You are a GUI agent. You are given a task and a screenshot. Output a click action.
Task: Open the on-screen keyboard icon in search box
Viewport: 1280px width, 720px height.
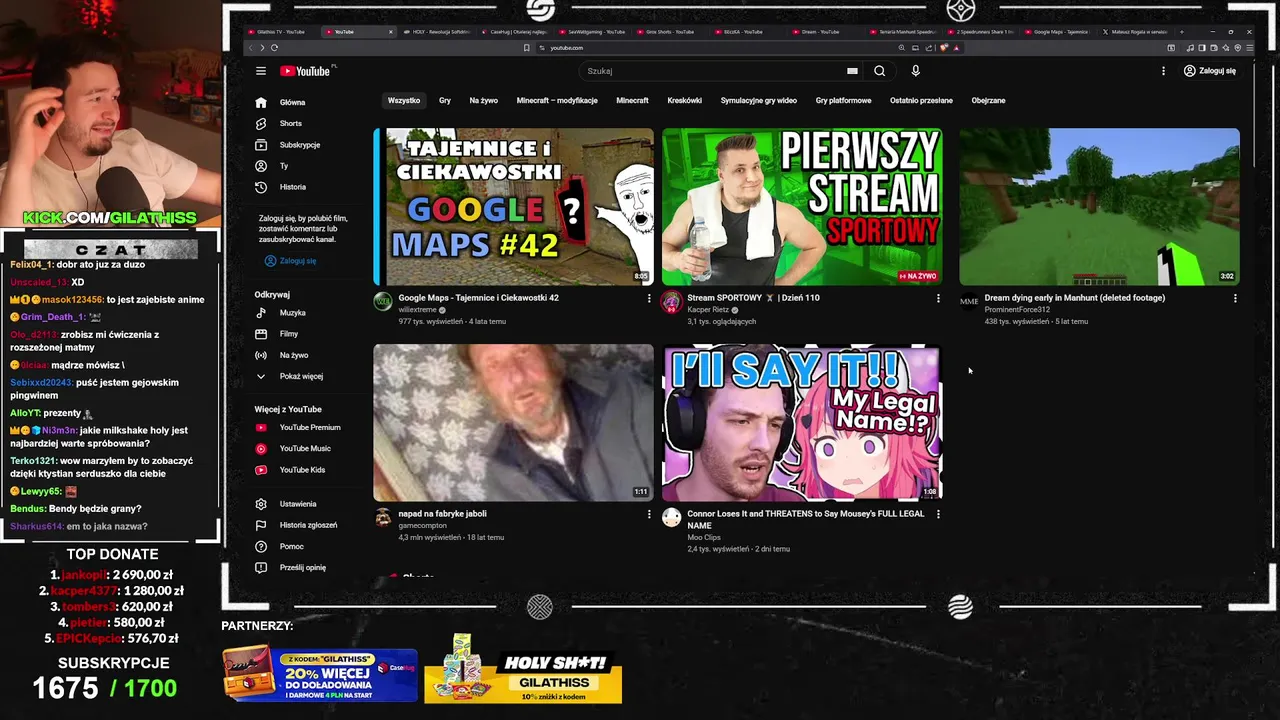pyautogui.click(x=852, y=71)
